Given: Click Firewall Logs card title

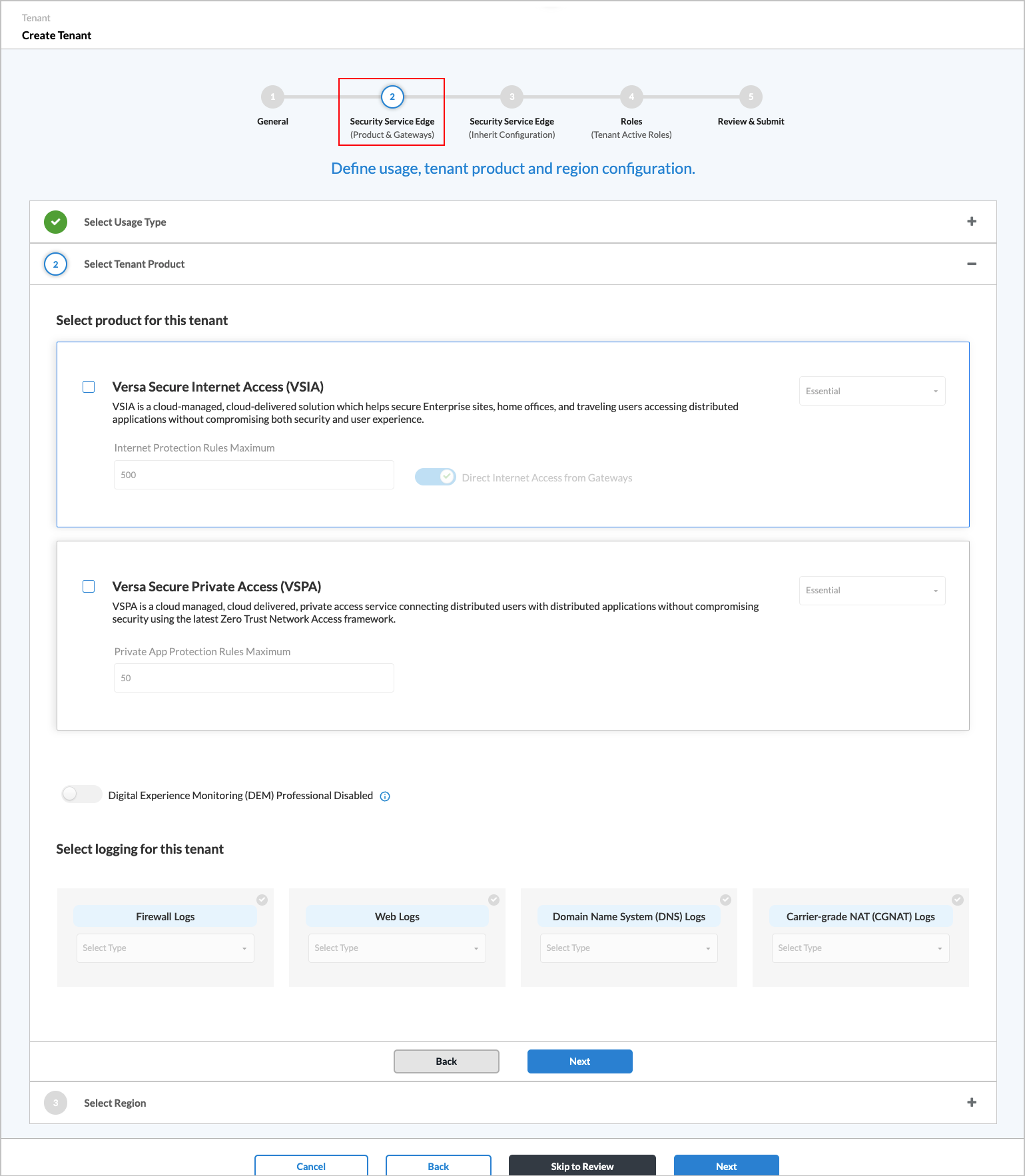Looking at the screenshot, I should (x=165, y=916).
